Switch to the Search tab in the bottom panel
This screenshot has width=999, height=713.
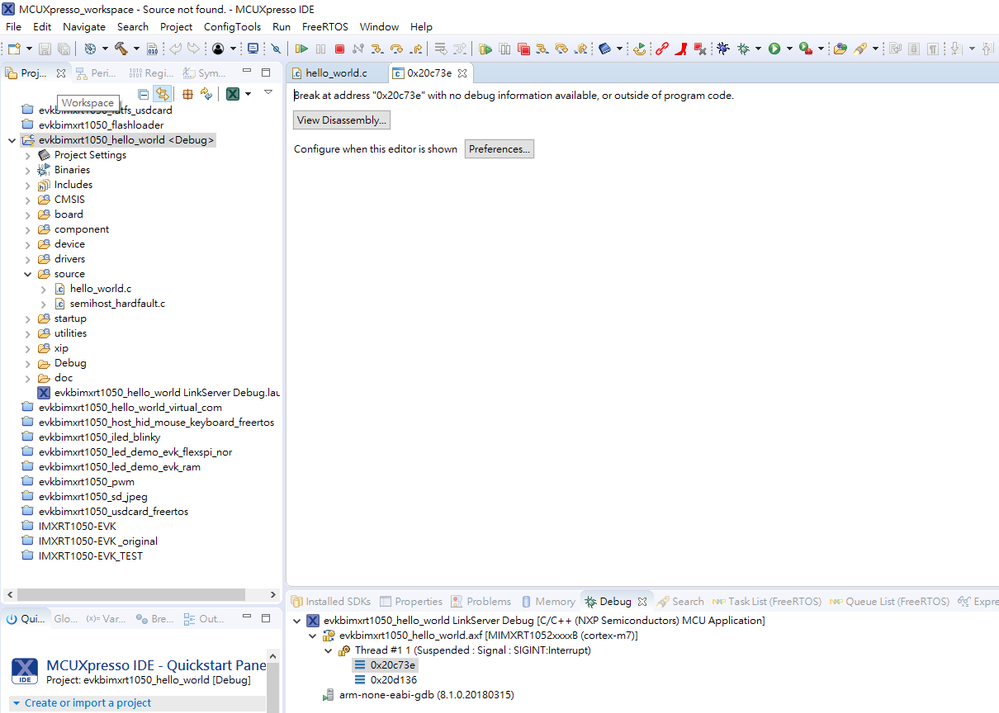(x=680, y=601)
